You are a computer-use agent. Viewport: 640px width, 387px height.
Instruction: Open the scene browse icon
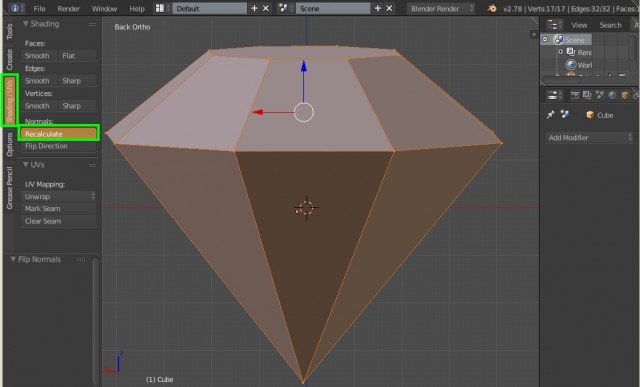coord(286,8)
